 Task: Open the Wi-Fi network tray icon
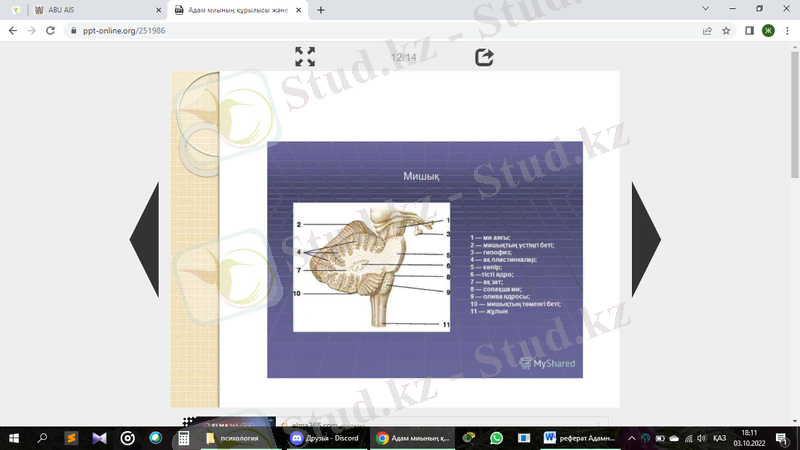[689, 438]
